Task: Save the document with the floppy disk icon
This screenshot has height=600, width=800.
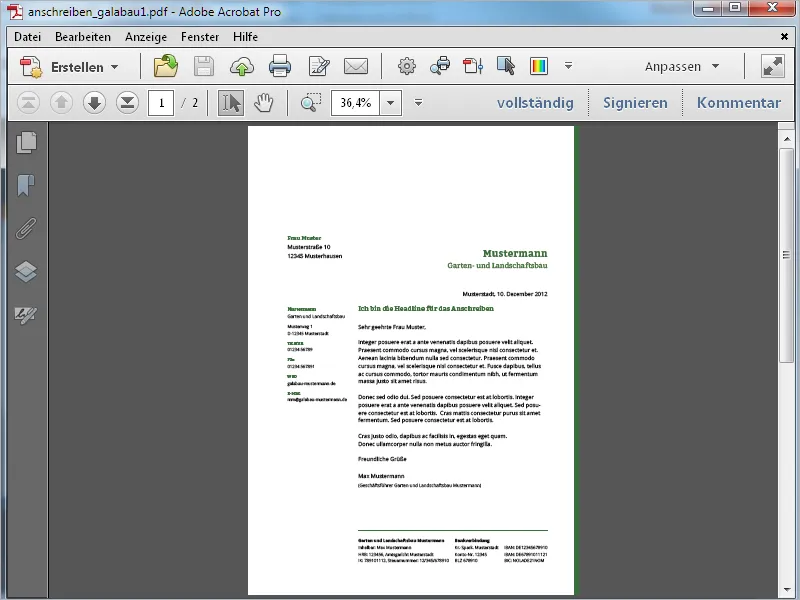Action: click(204, 66)
